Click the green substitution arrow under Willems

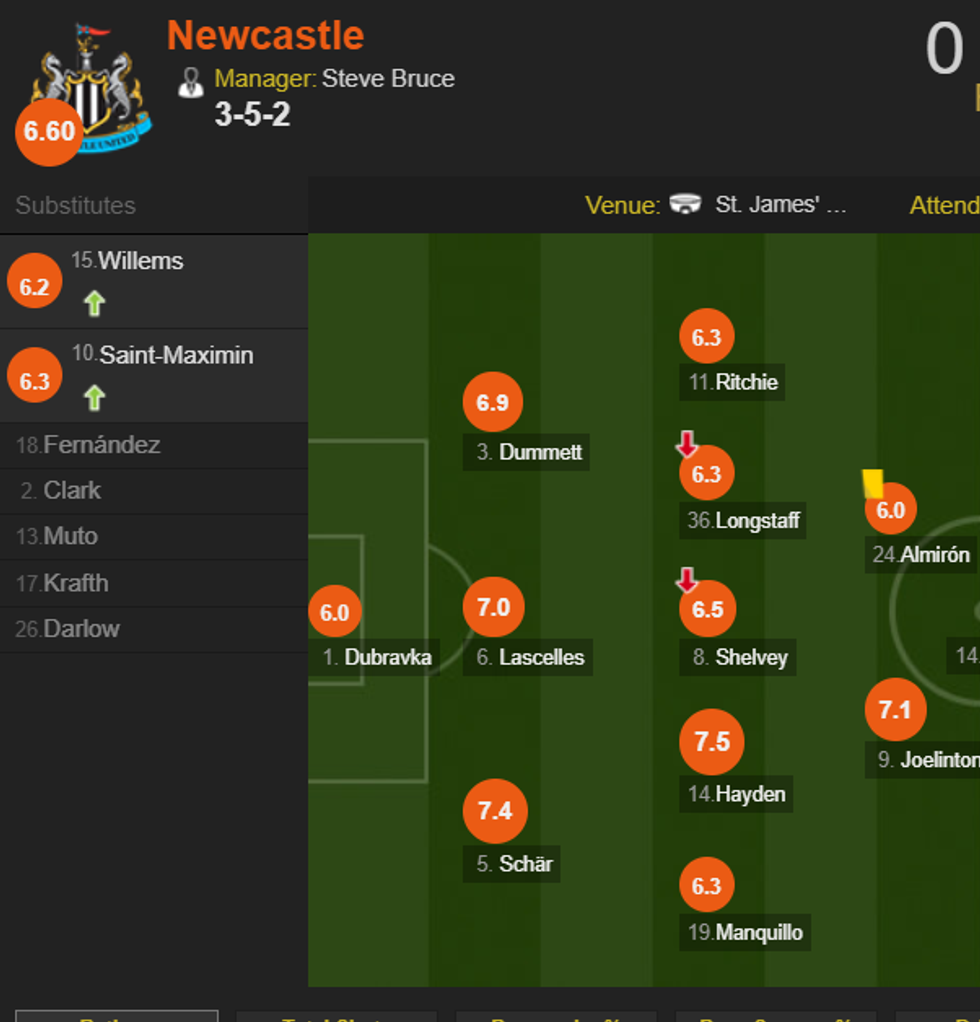point(95,303)
